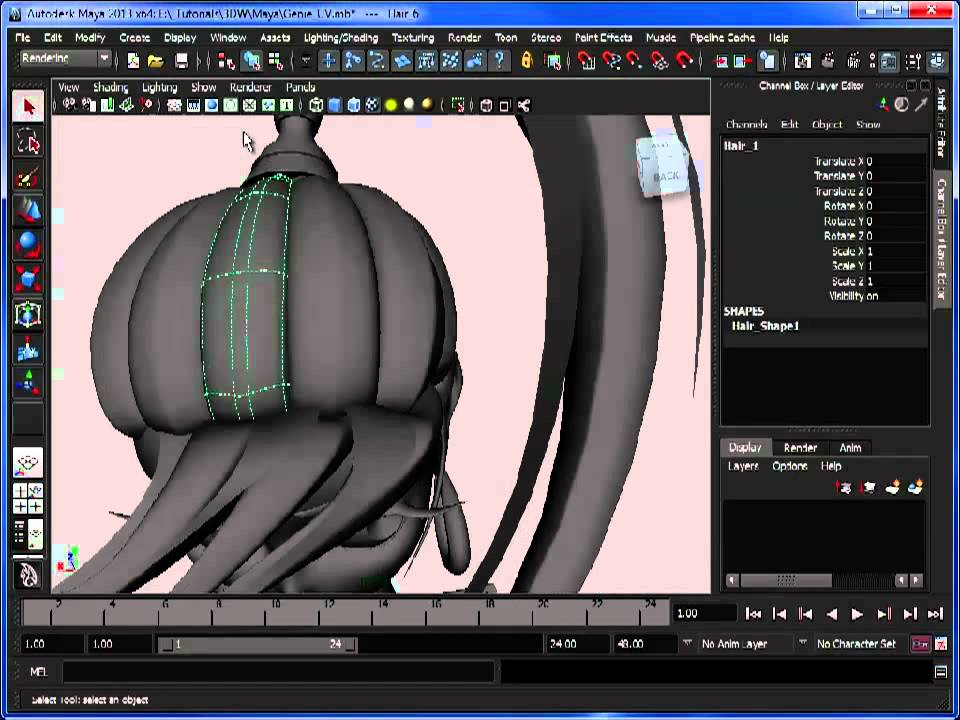Open the selection mask dropdown arrow
Viewport: 960px width, 720px height.
click(306, 61)
